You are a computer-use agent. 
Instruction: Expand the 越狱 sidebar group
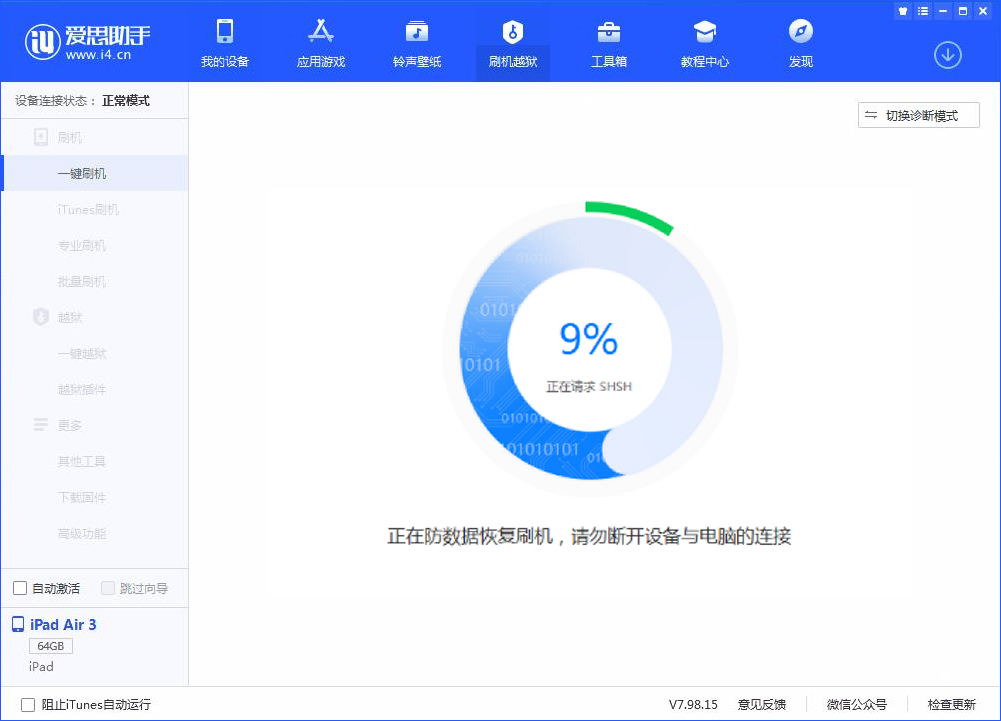pyautogui.click(x=69, y=317)
